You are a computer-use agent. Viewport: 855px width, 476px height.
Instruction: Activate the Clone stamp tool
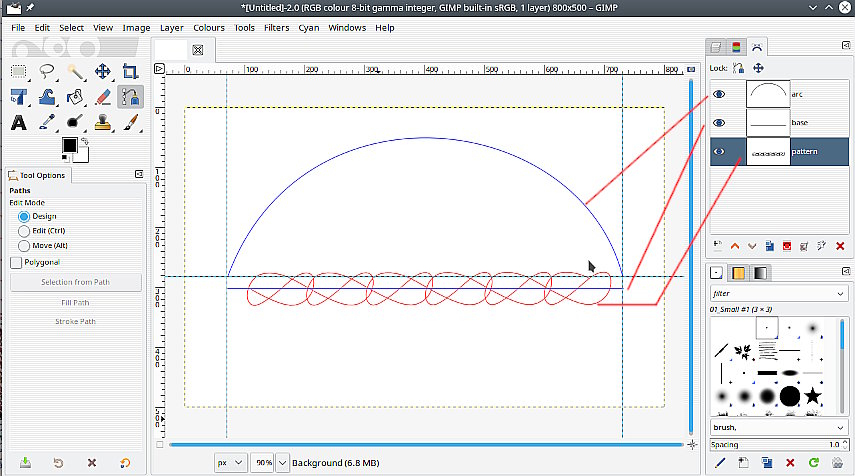click(x=102, y=123)
